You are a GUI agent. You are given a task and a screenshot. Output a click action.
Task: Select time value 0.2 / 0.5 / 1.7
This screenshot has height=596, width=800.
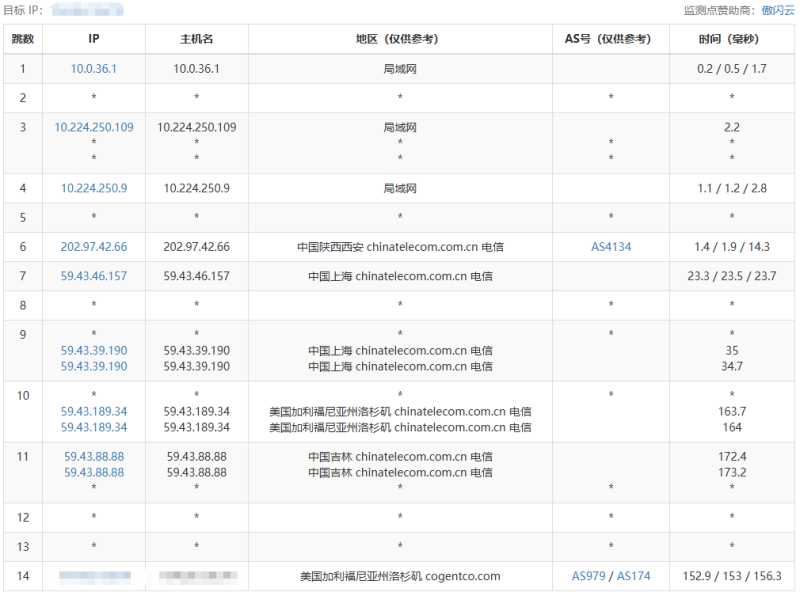732,69
